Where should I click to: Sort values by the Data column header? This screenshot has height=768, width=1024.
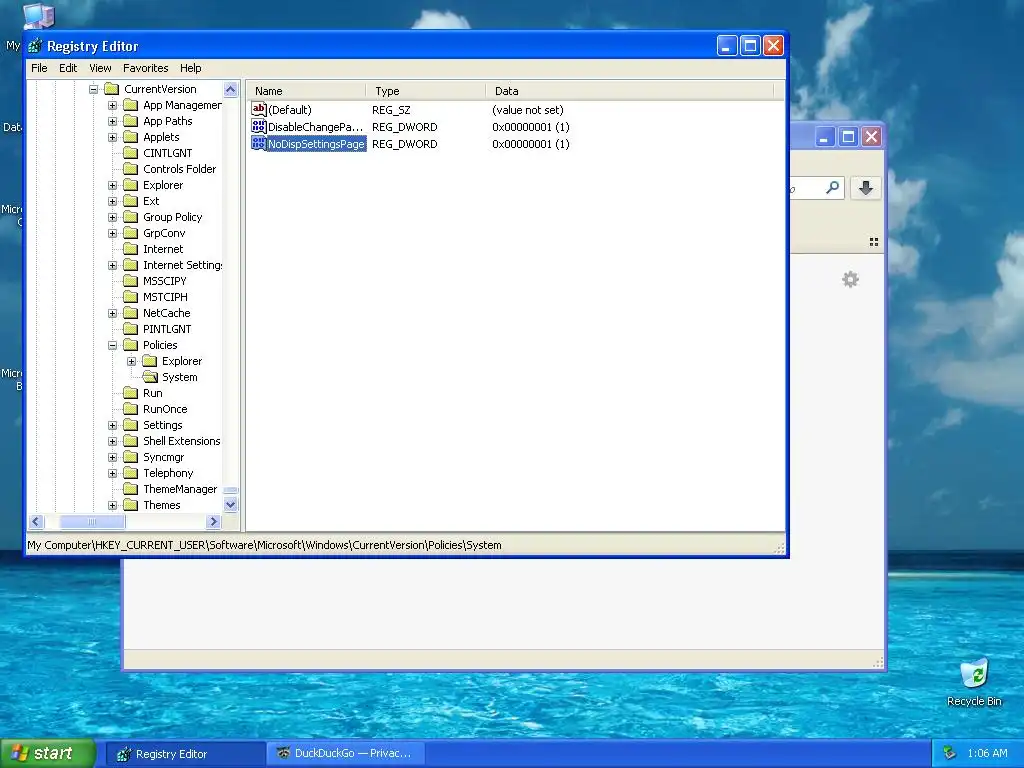point(629,91)
